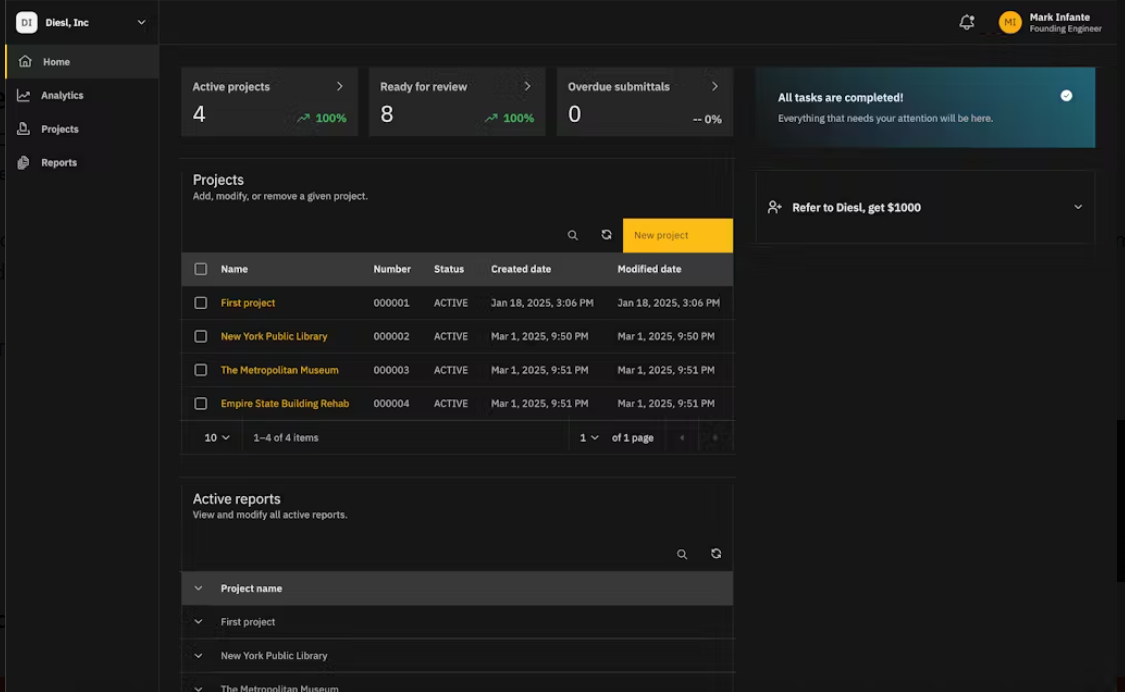This screenshot has width=1125, height=692.
Task: Sort by the Number column header
Action: tap(392, 269)
